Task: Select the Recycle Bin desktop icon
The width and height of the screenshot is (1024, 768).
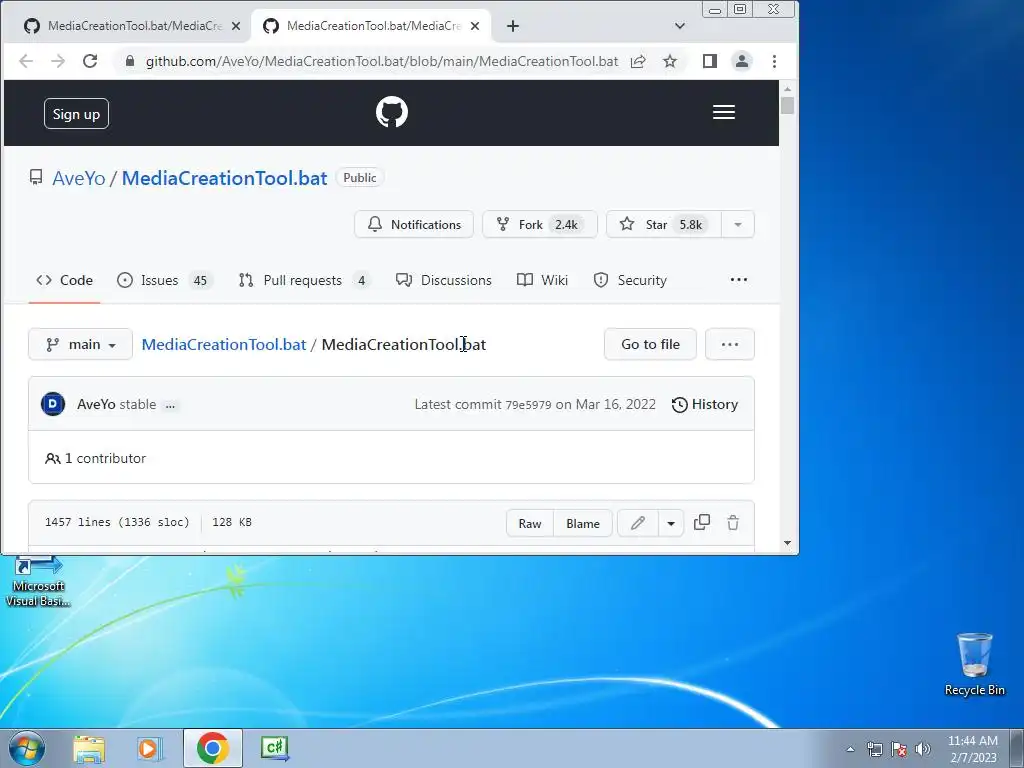Action: click(x=974, y=664)
